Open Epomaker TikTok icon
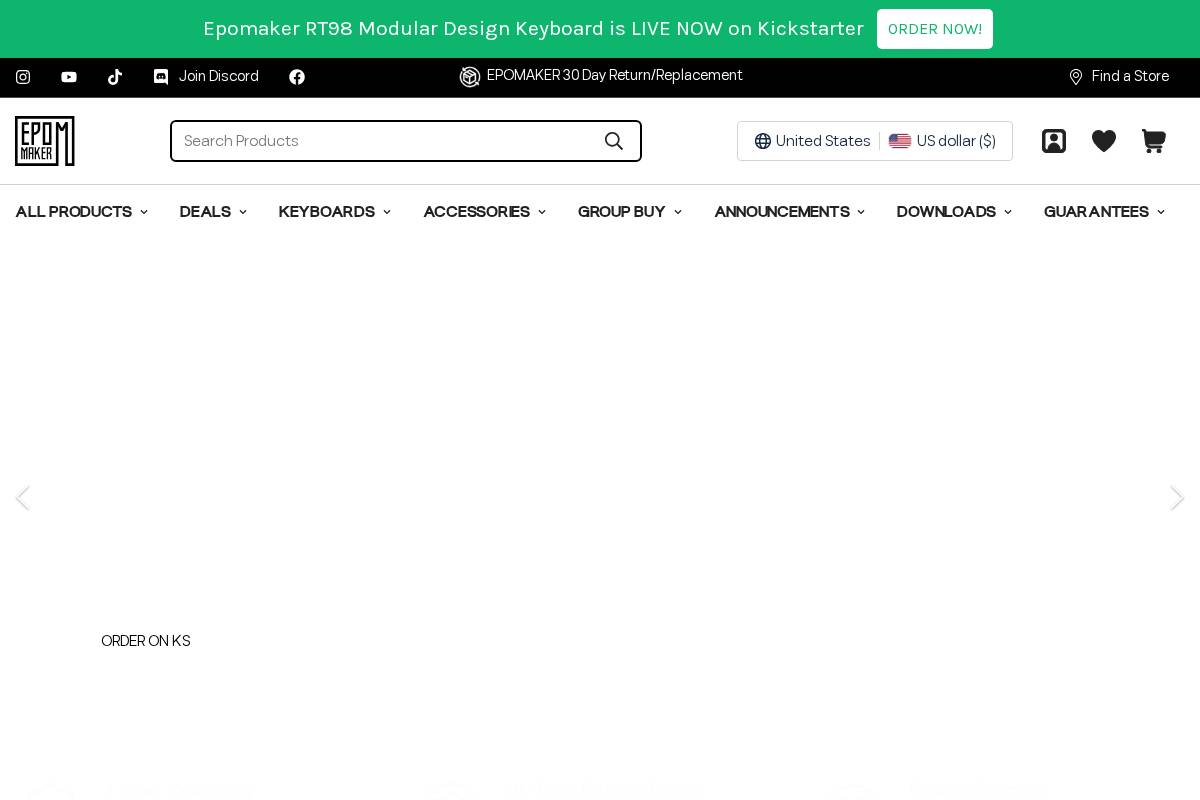Screen dimensions: 1200x800 pyautogui.click(x=115, y=77)
